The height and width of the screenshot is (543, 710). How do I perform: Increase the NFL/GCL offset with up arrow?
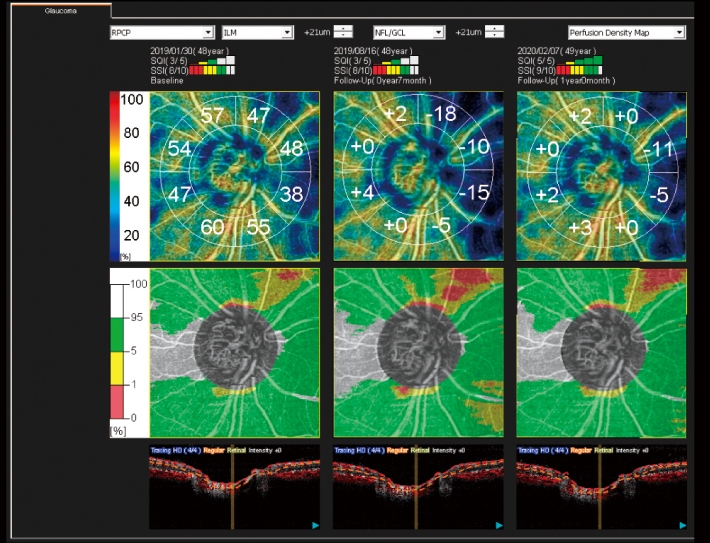click(x=493, y=29)
